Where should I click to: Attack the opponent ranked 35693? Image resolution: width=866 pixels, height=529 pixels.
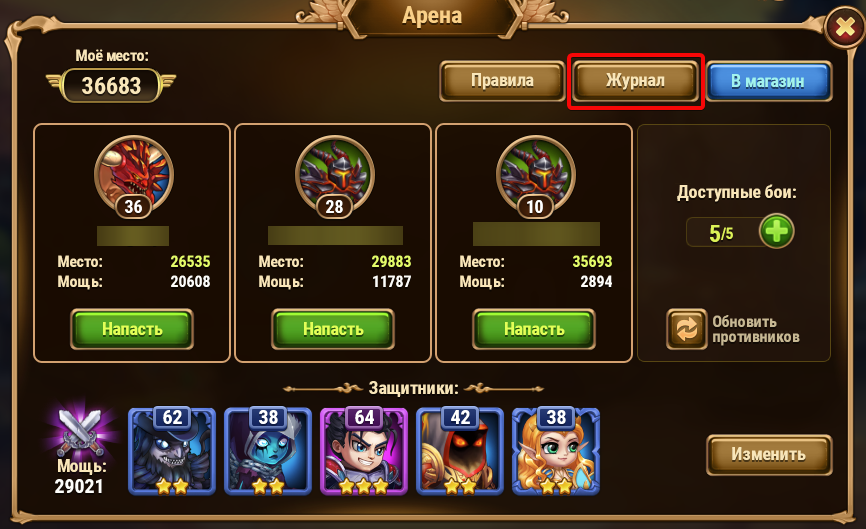point(534,329)
